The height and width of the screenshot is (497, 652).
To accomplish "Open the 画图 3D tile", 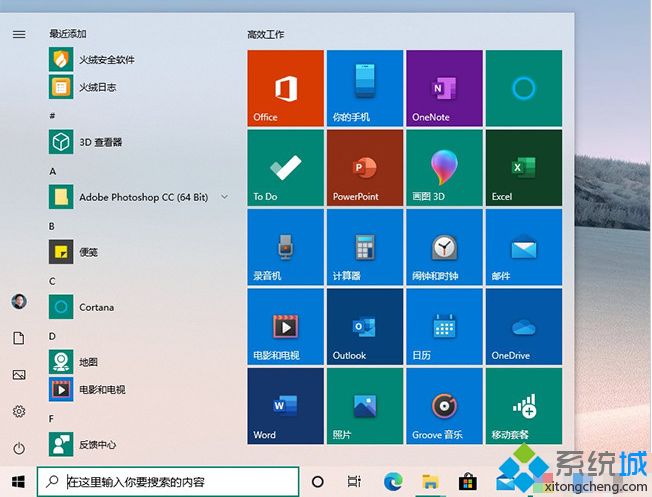I will pos(444,168).
